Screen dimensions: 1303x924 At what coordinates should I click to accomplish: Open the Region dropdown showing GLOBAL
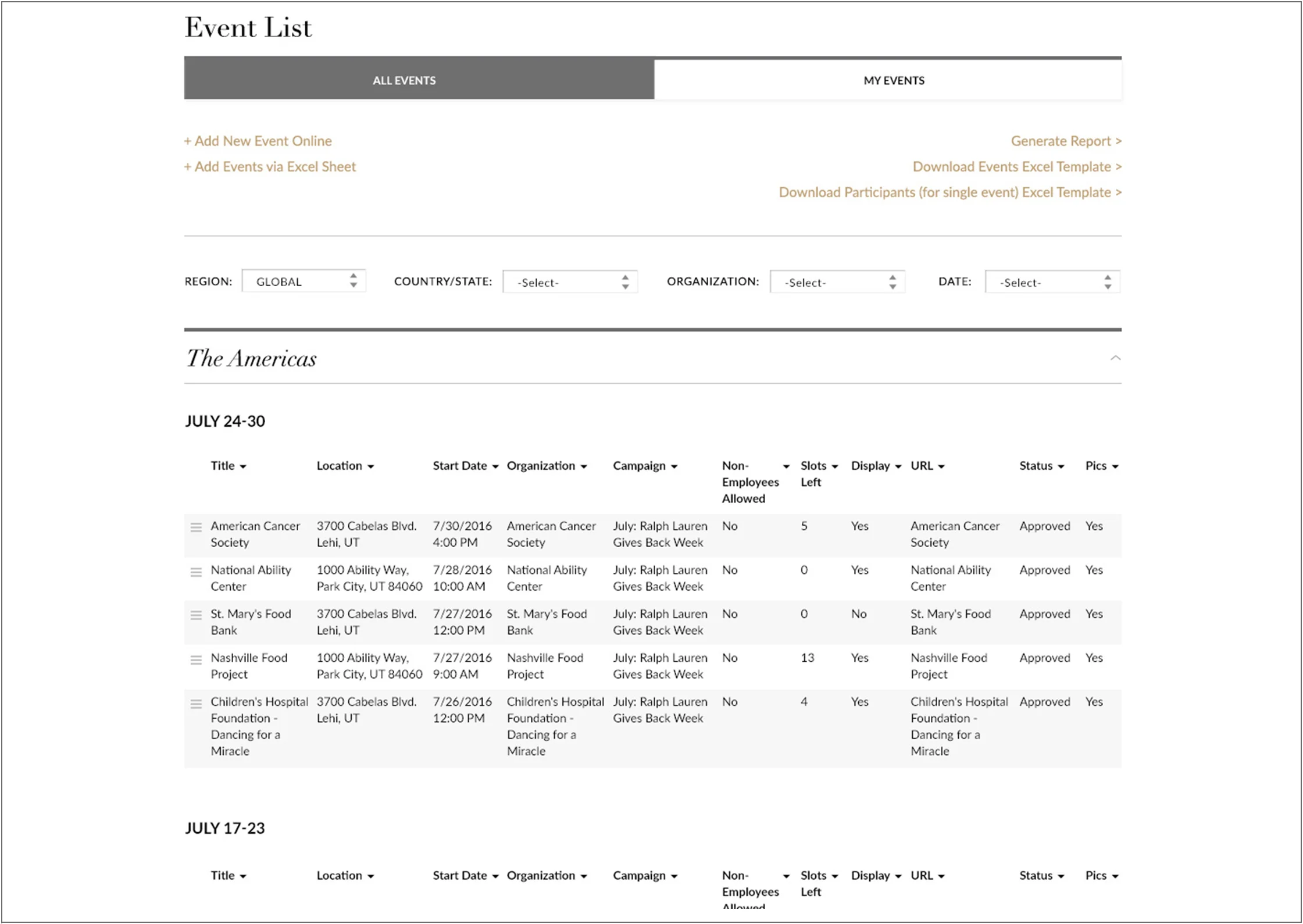click(304, 281)
